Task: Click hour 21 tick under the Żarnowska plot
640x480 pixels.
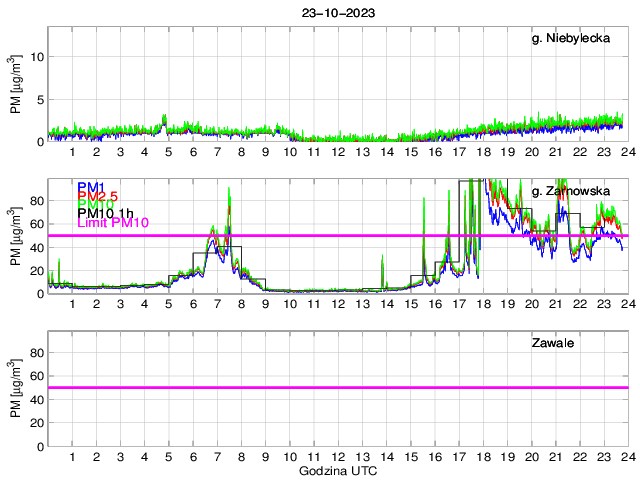Action: click(x=556, y=304)
